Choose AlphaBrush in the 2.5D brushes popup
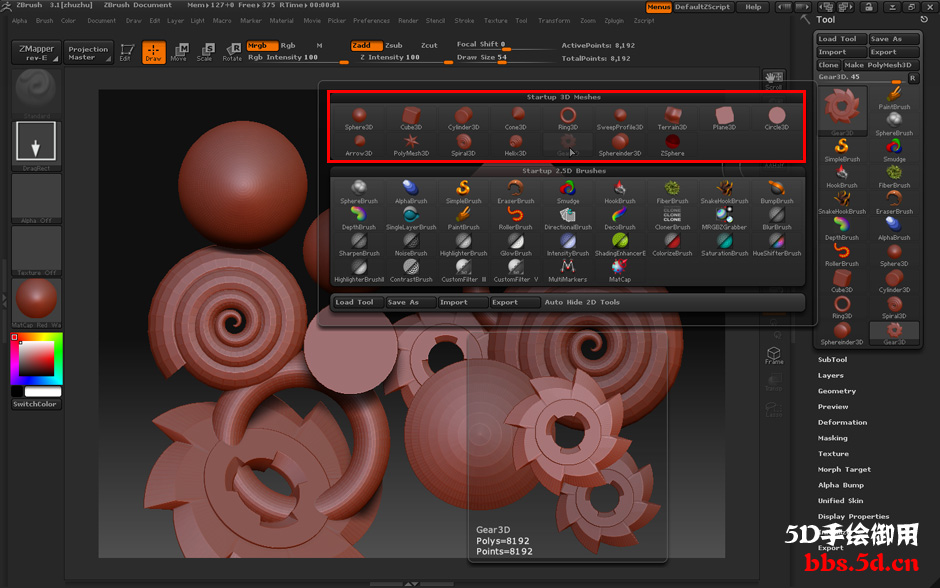Screen dimensions: 940x588 (x=411, y=192)
